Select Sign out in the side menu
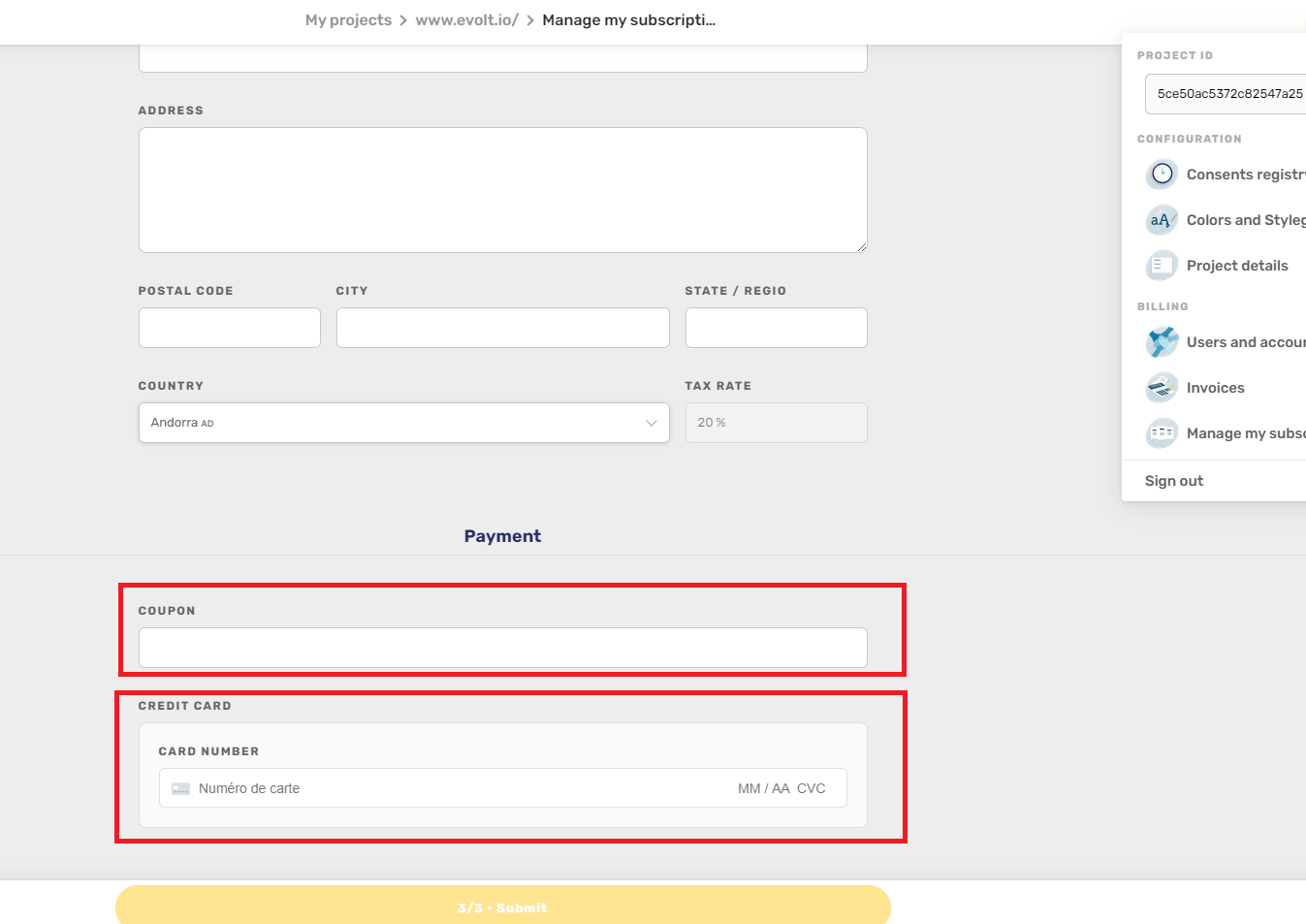The image size is (1306, 924). click(1173, 481)
